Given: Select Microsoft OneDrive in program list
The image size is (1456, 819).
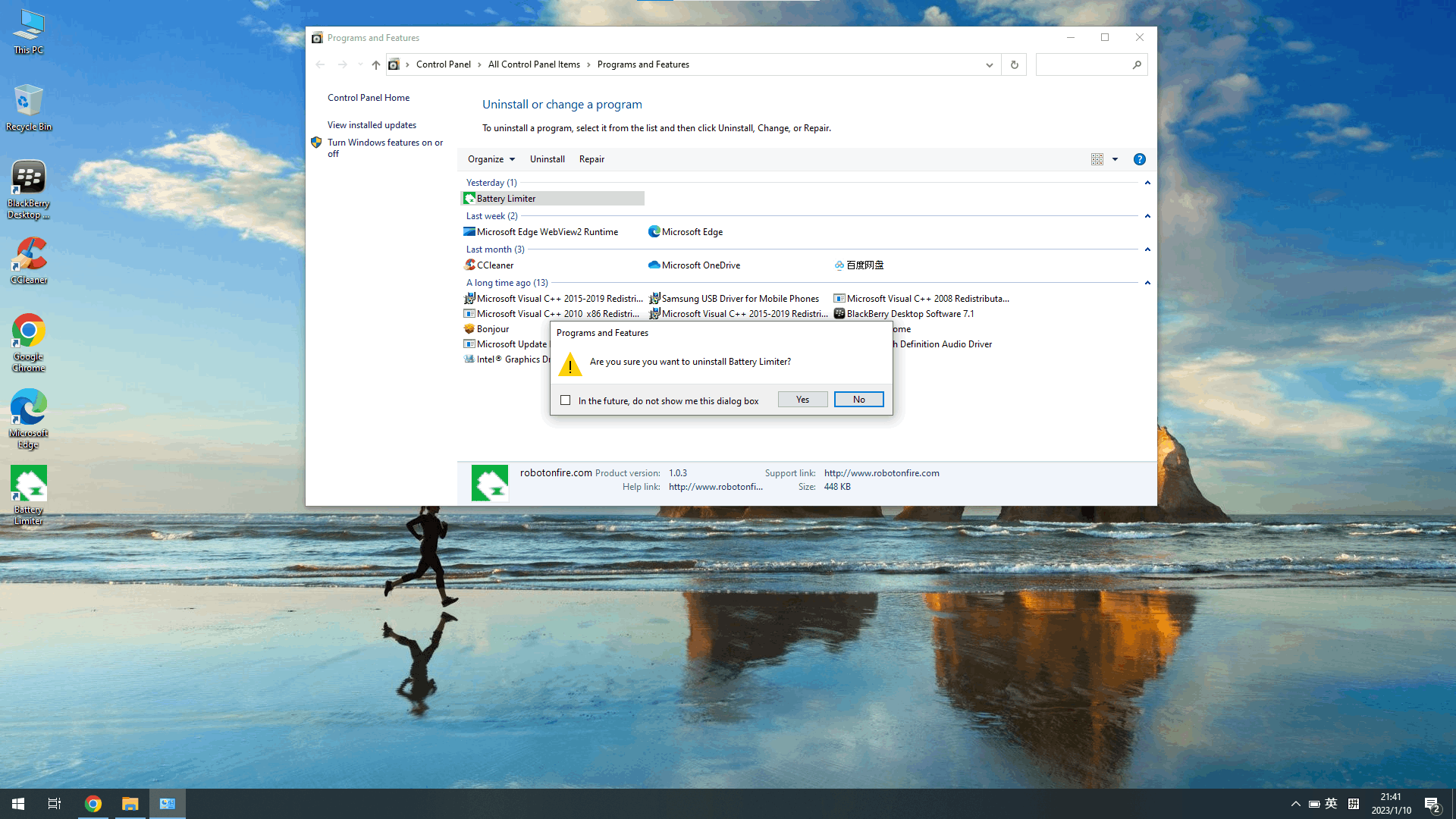Looking at the screenshot, I should click(x=700, y=265).
